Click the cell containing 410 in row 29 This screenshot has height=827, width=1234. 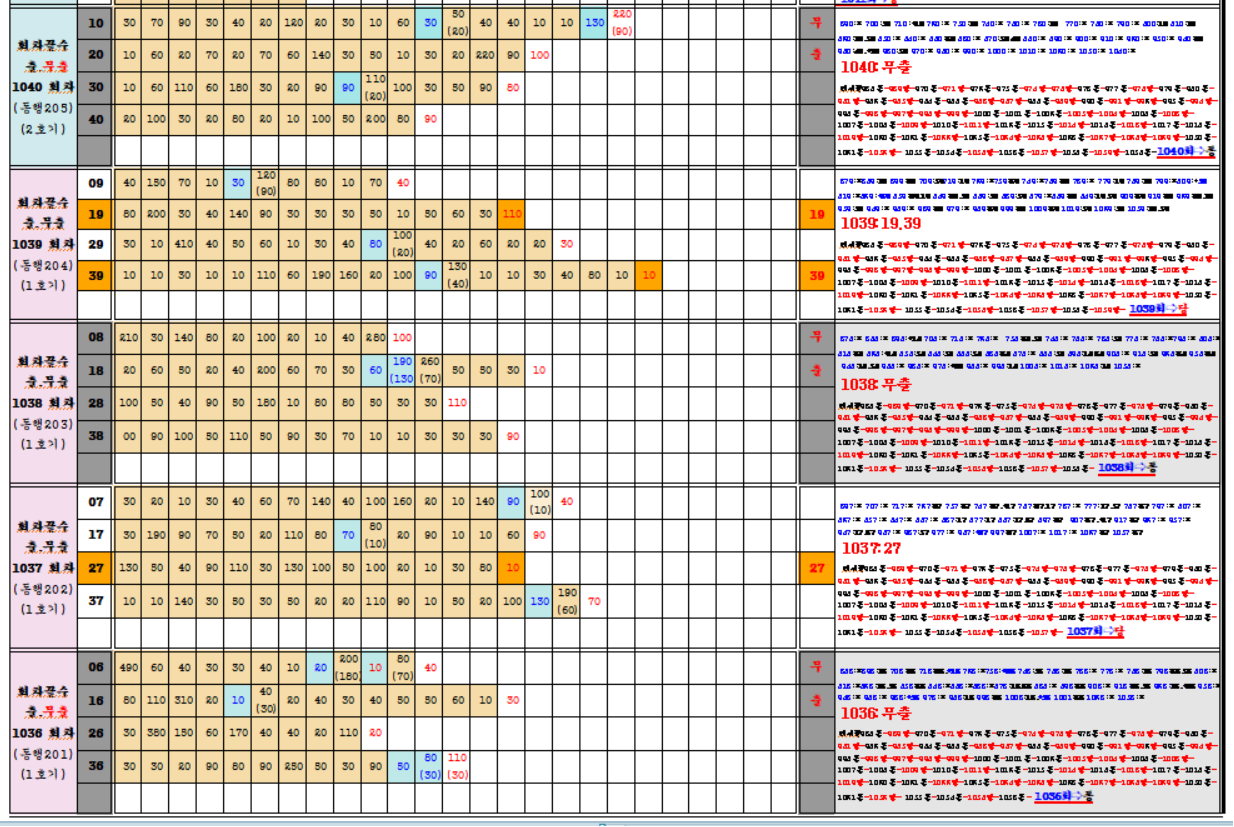click(x=183, y=244)
